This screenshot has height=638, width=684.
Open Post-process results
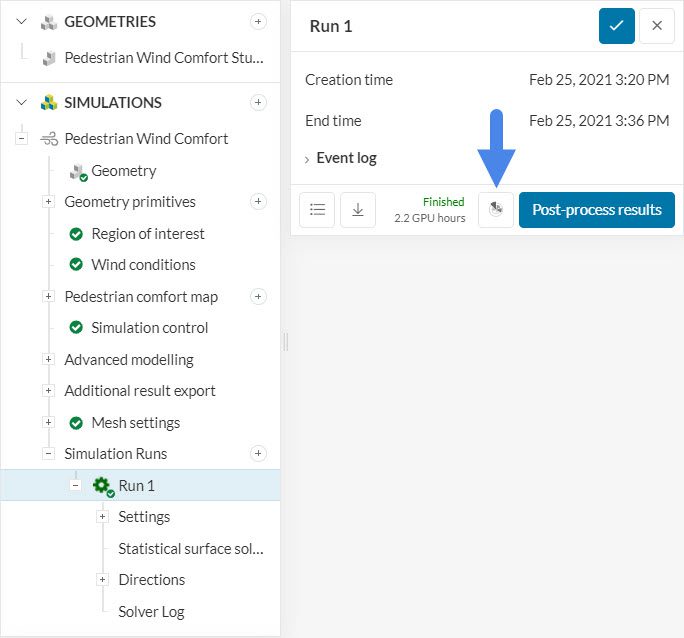point(596,210)
